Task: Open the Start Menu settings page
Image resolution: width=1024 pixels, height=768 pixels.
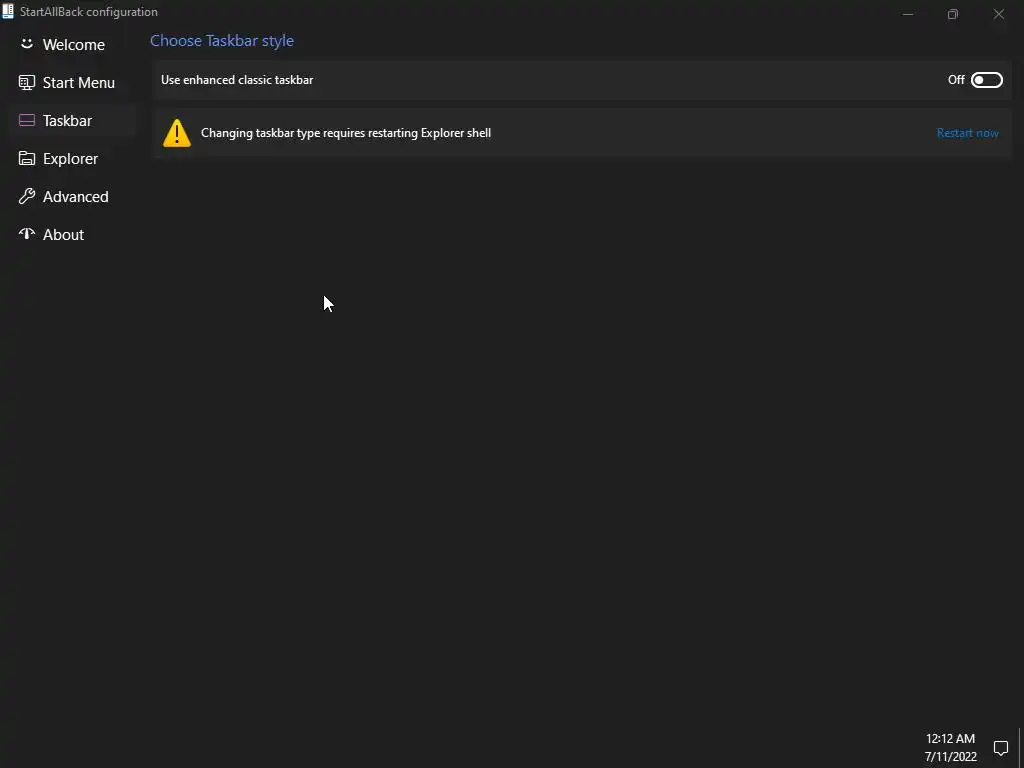Action: pyautogui.click(x=72, y=82)
